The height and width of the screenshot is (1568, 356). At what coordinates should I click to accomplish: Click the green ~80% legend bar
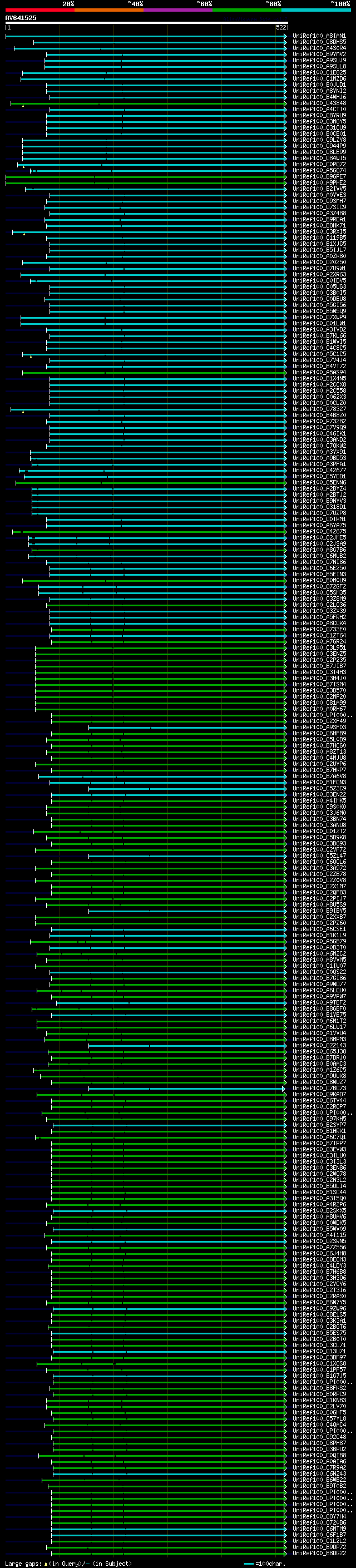247,11
